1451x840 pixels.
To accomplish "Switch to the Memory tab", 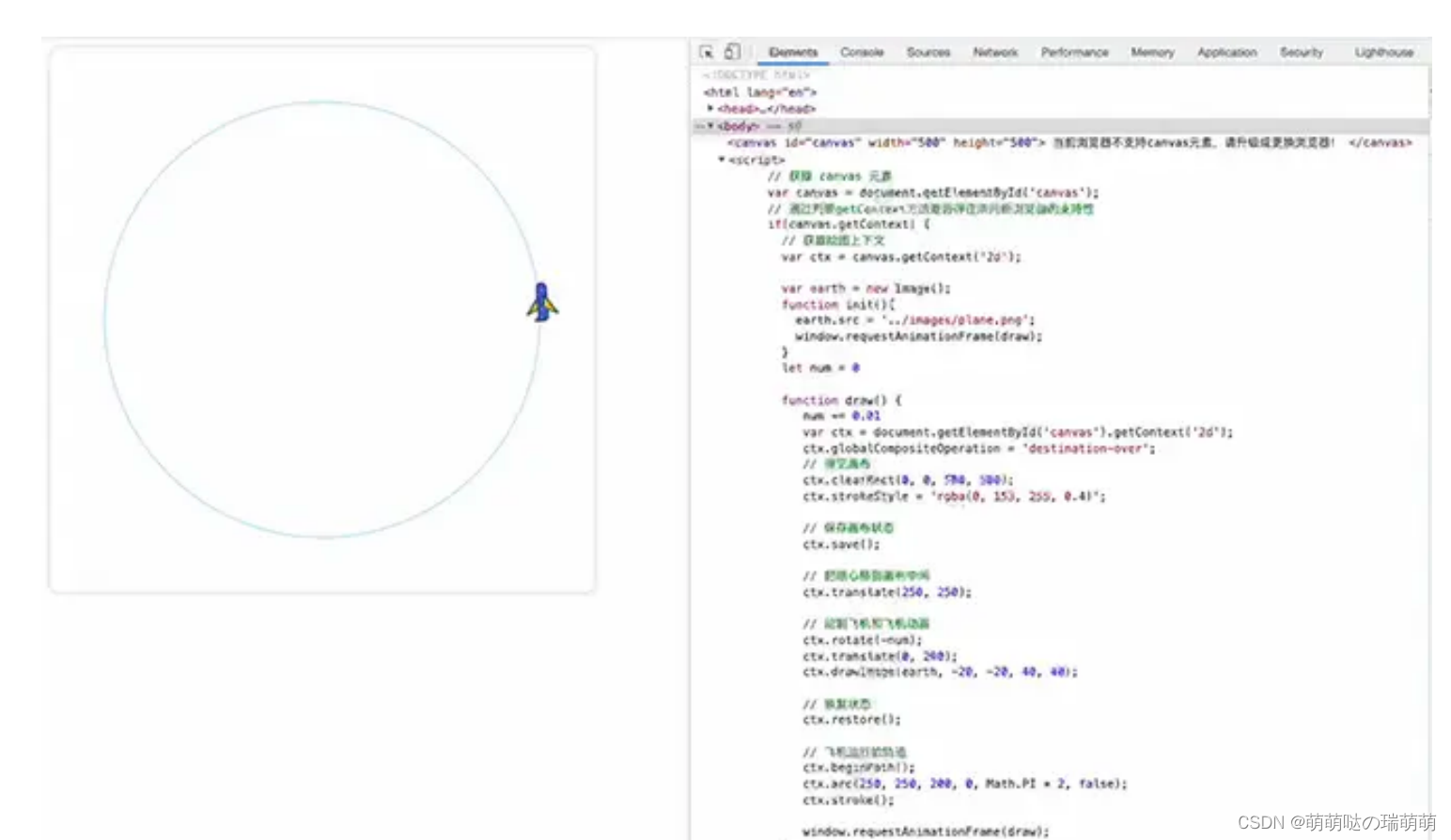I will [1152, 53].
